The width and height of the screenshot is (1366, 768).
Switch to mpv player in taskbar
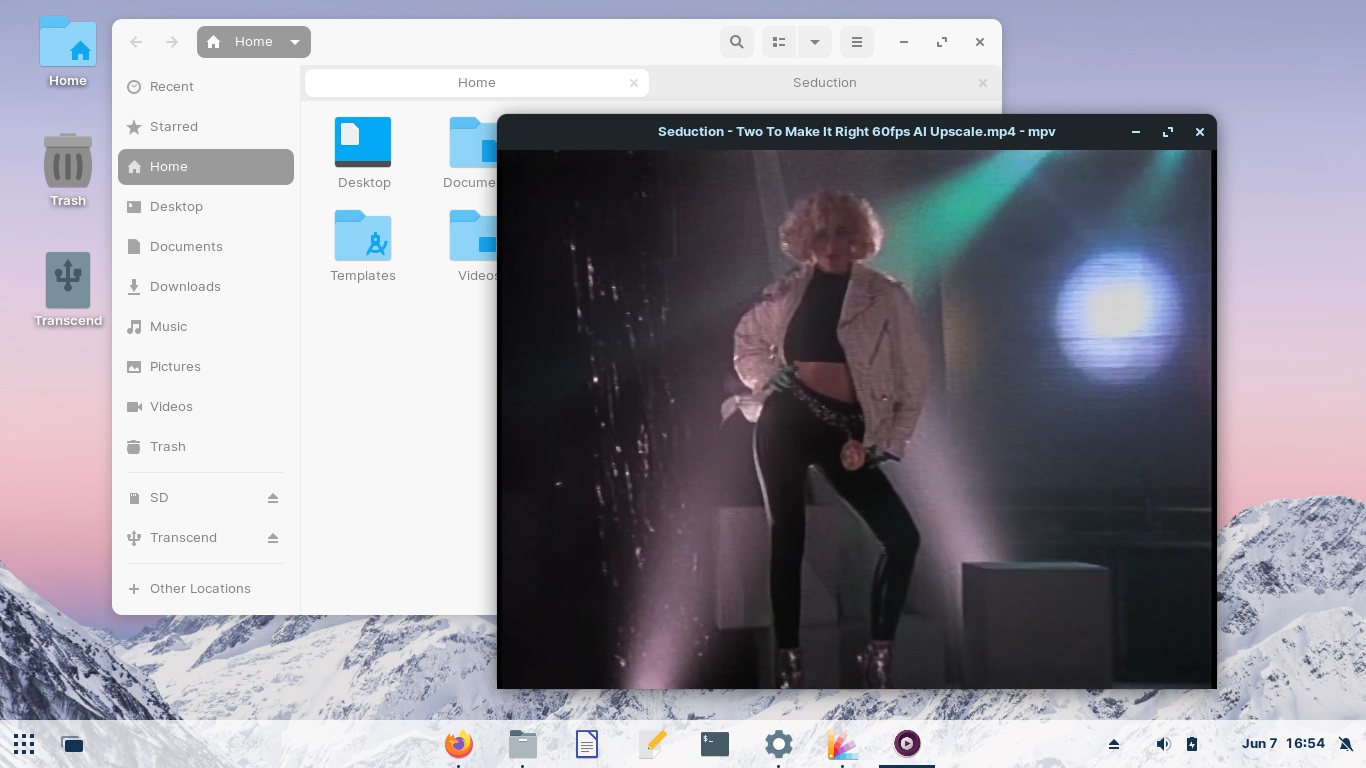click(x=907, y=744)
